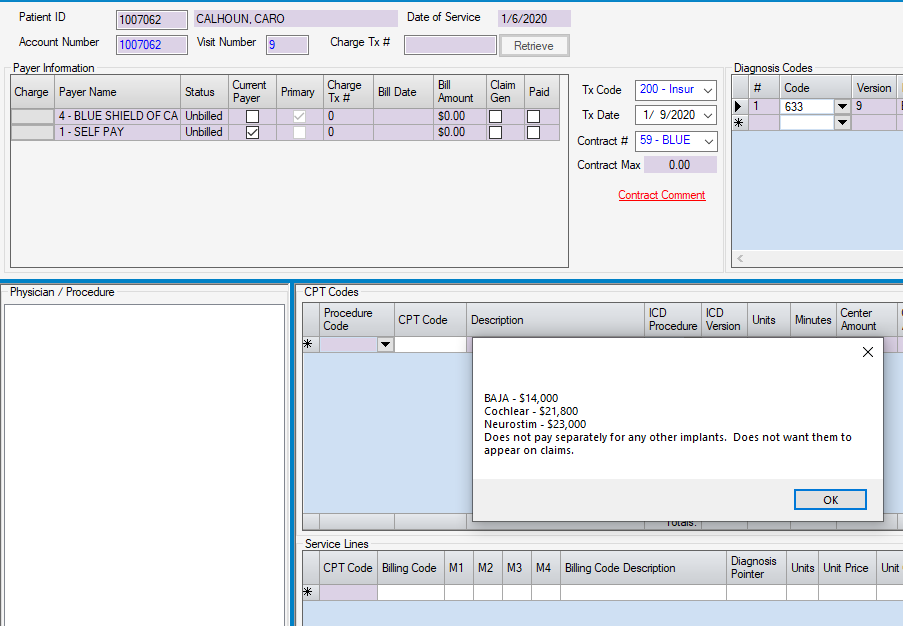The height and width of the screenshot is (626, 903).
Task: Expand the Procedure Code dropdown in CPT Codes
Action: pos(385,345)
